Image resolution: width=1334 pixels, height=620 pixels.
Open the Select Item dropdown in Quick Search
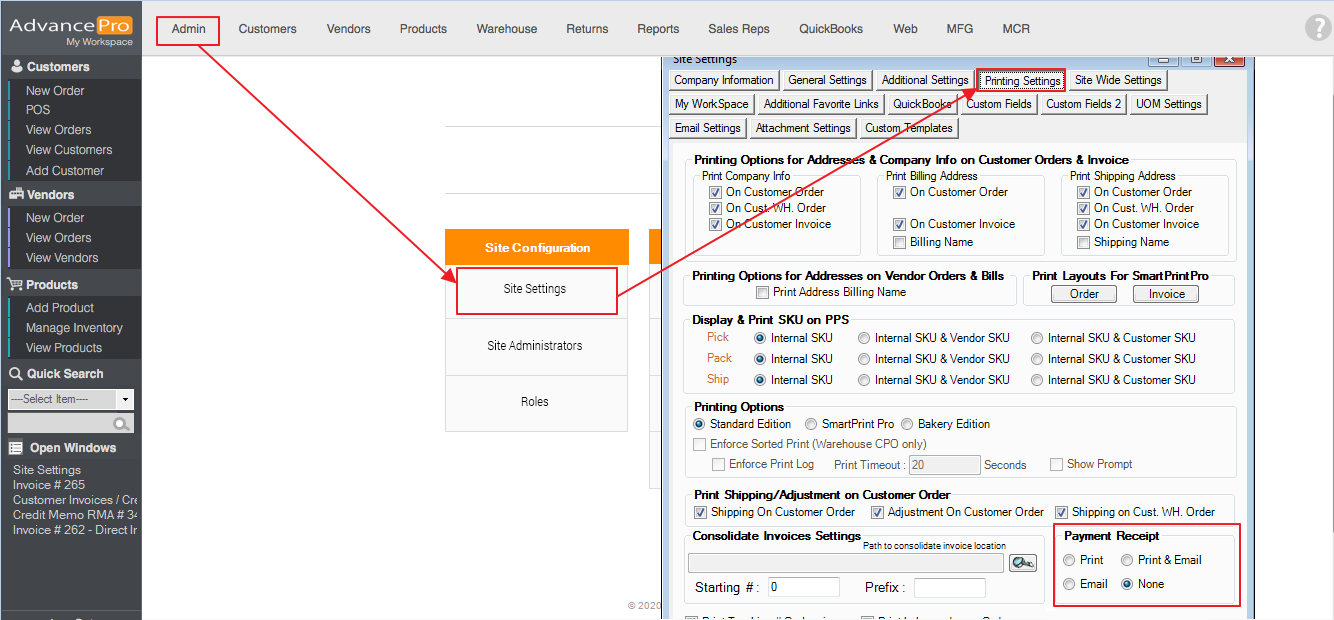tap(125, 399)
